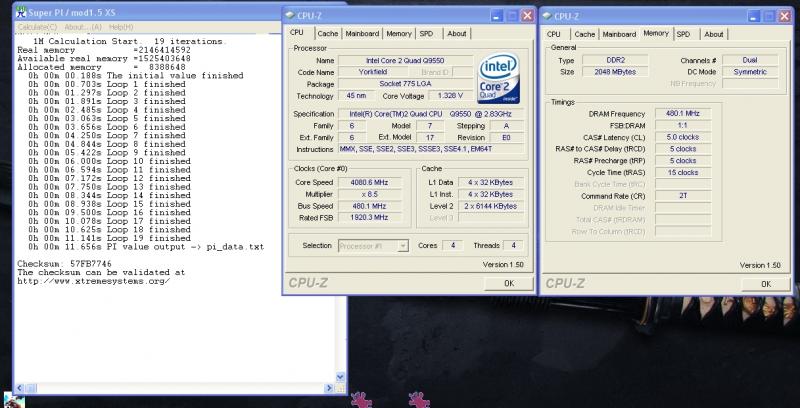Switch to Mainboard tab in left CPU-Z
This screenshot has width=800, height=408.
tap(362, 34)
